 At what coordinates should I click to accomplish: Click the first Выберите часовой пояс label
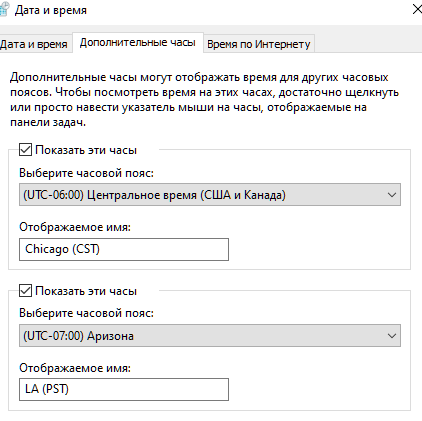coord(86,173)
